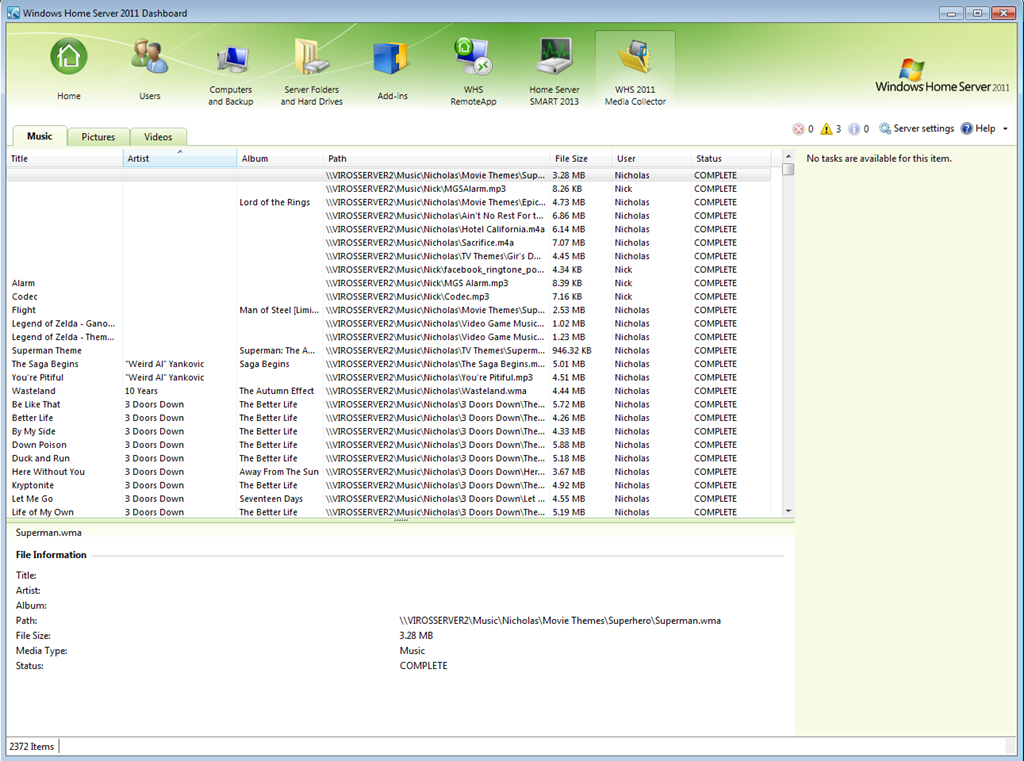This screenshot has width=1024, height=761.
Task: Select the 'Here Without You' row
Action: 389,472
